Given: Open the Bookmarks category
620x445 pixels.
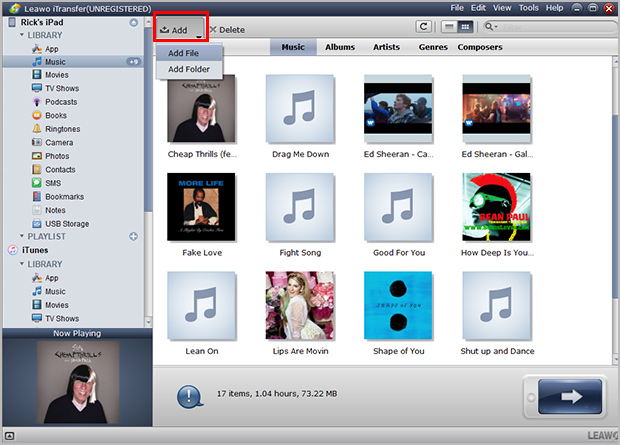Looking at the screenshot, I should [64, 197].
